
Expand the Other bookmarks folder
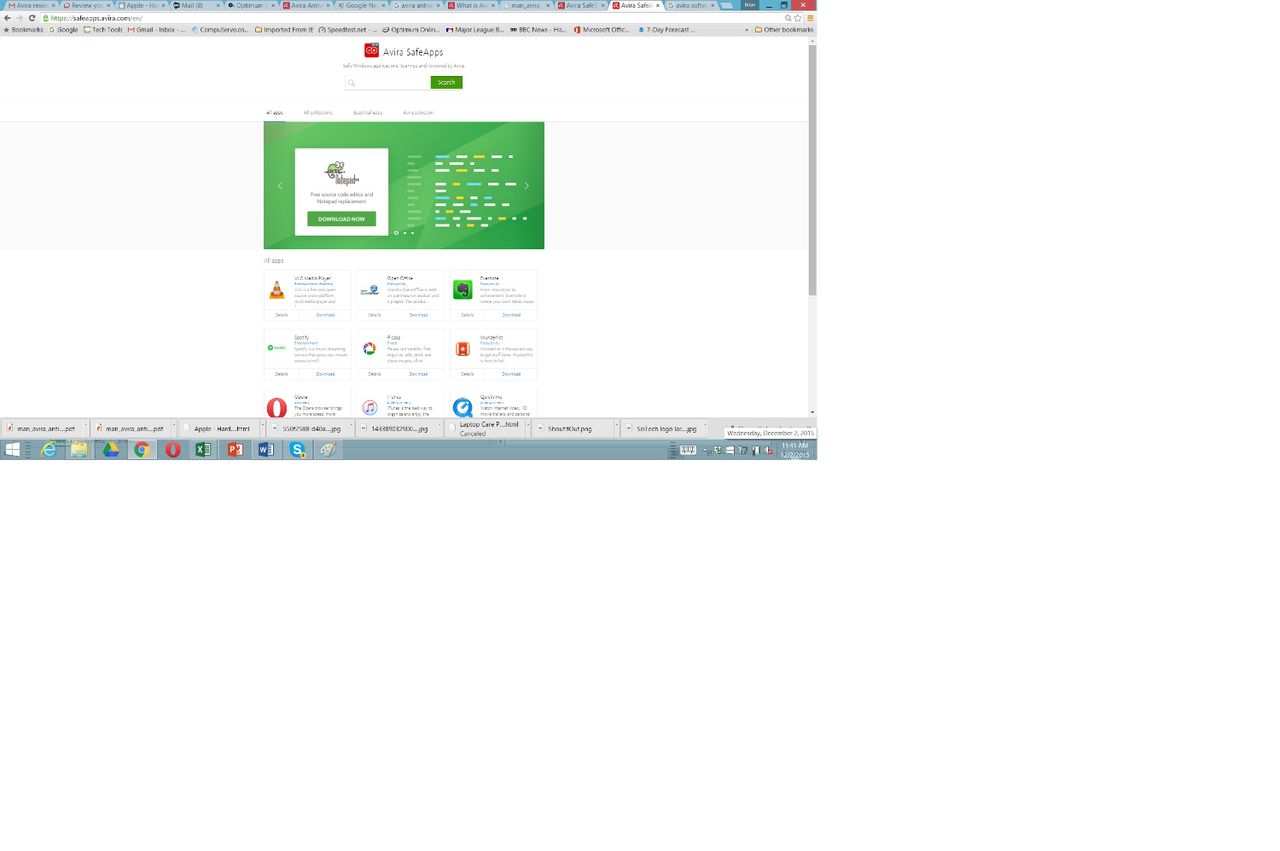[784, 30]
